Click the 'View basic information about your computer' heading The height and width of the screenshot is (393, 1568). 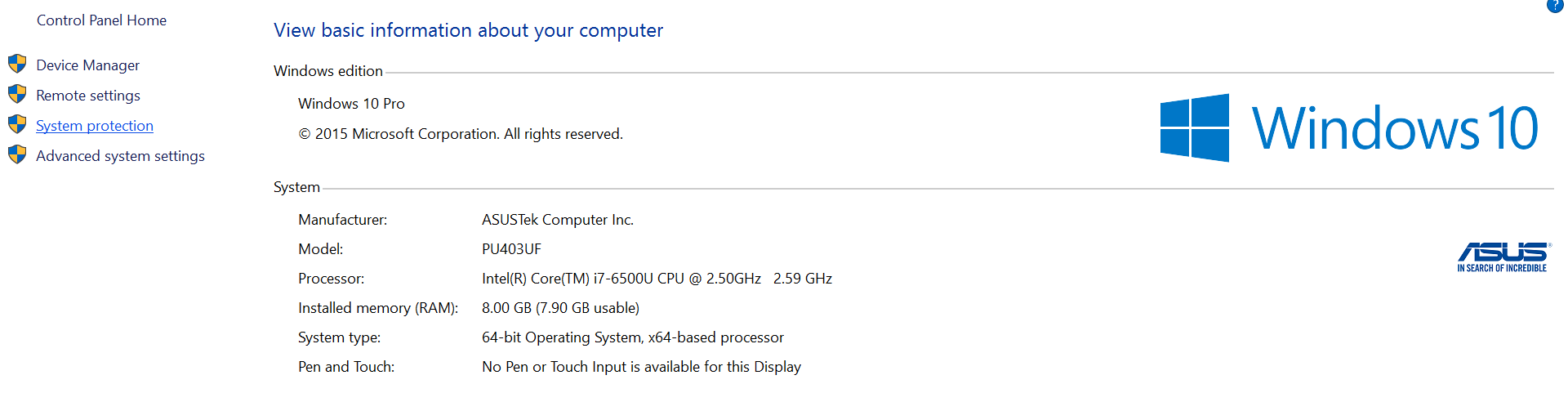[x=468, y=30]
